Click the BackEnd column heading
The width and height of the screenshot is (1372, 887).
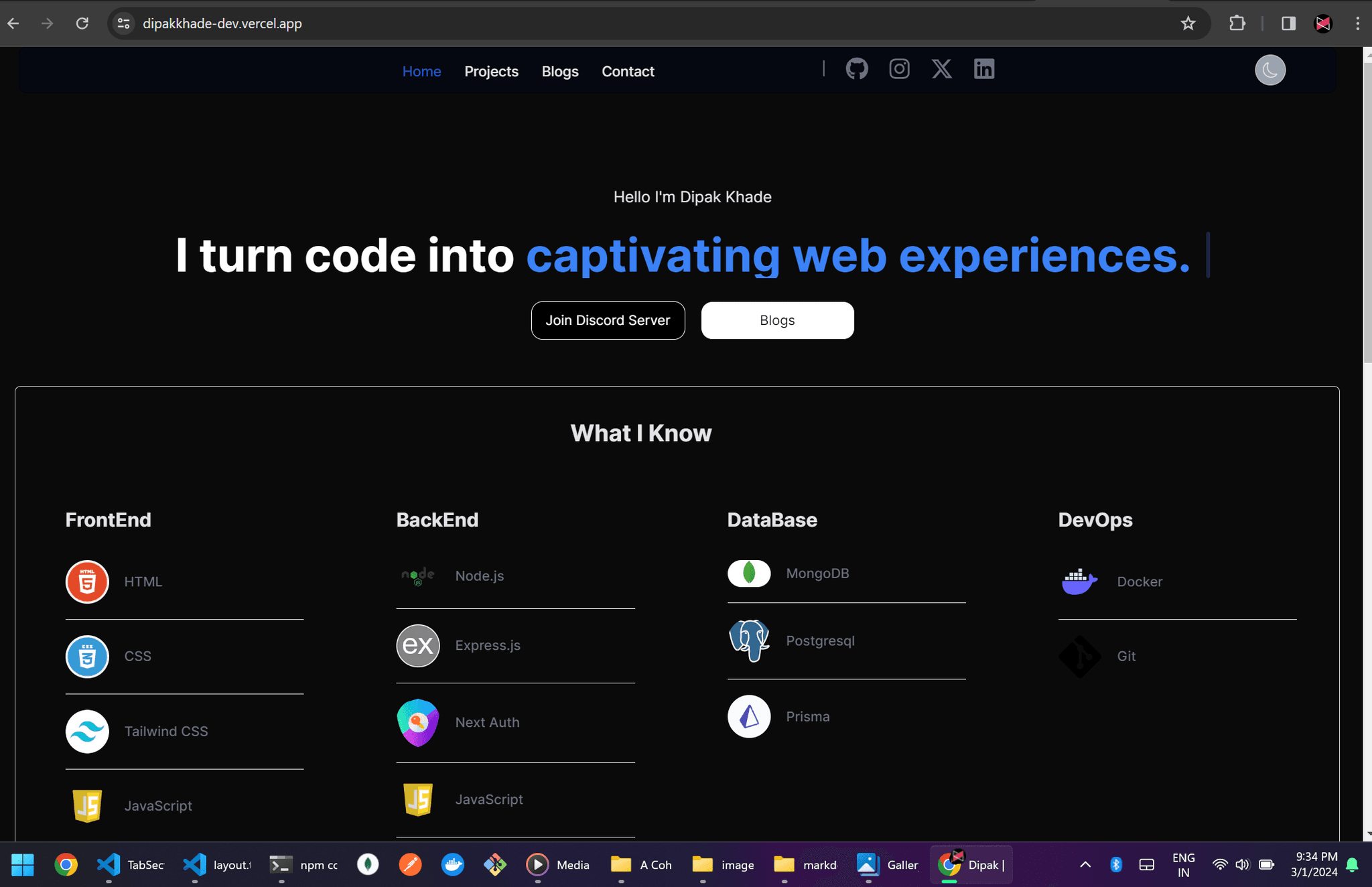(437, 520)
